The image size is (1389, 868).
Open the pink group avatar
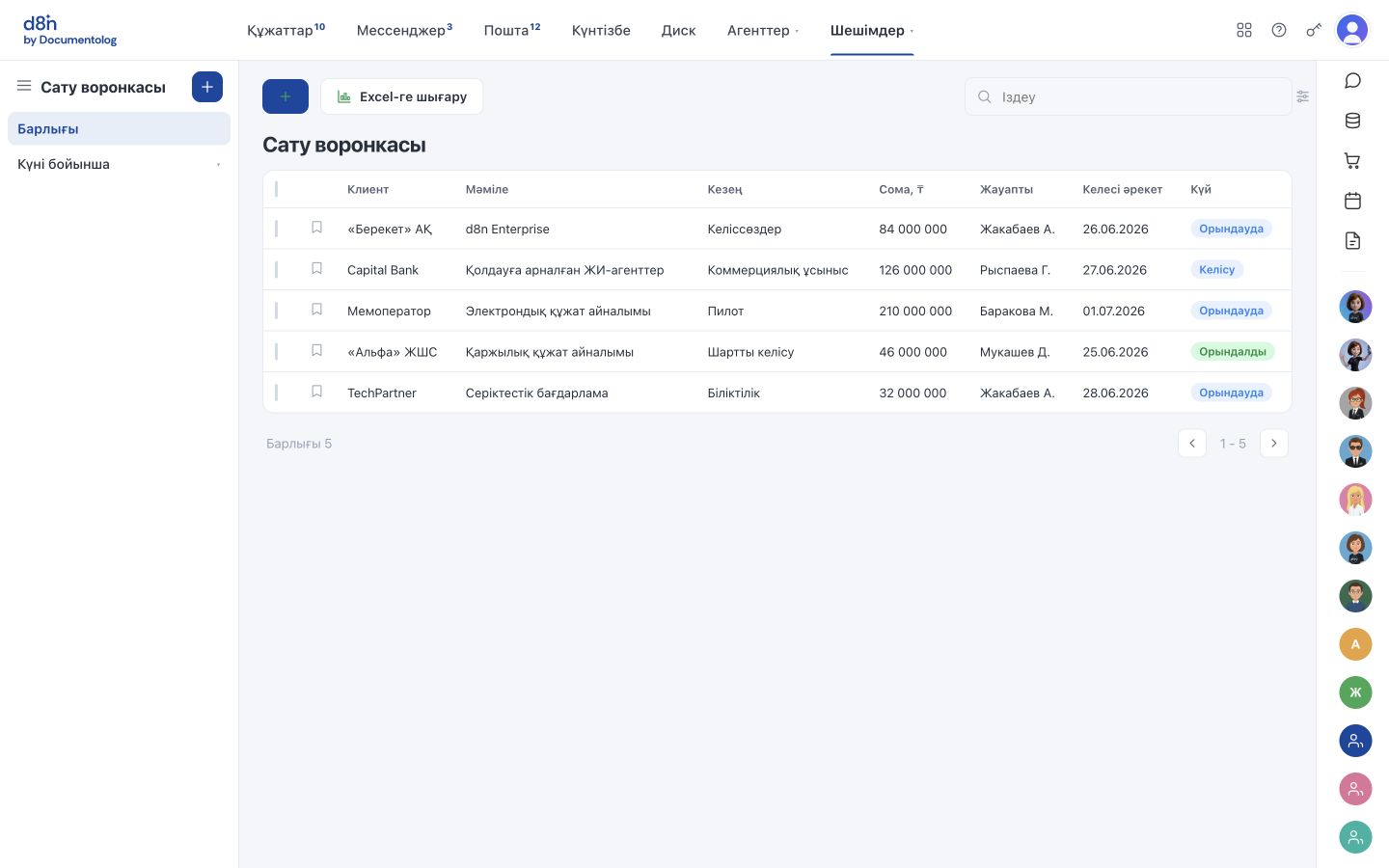click(1355, 789)
